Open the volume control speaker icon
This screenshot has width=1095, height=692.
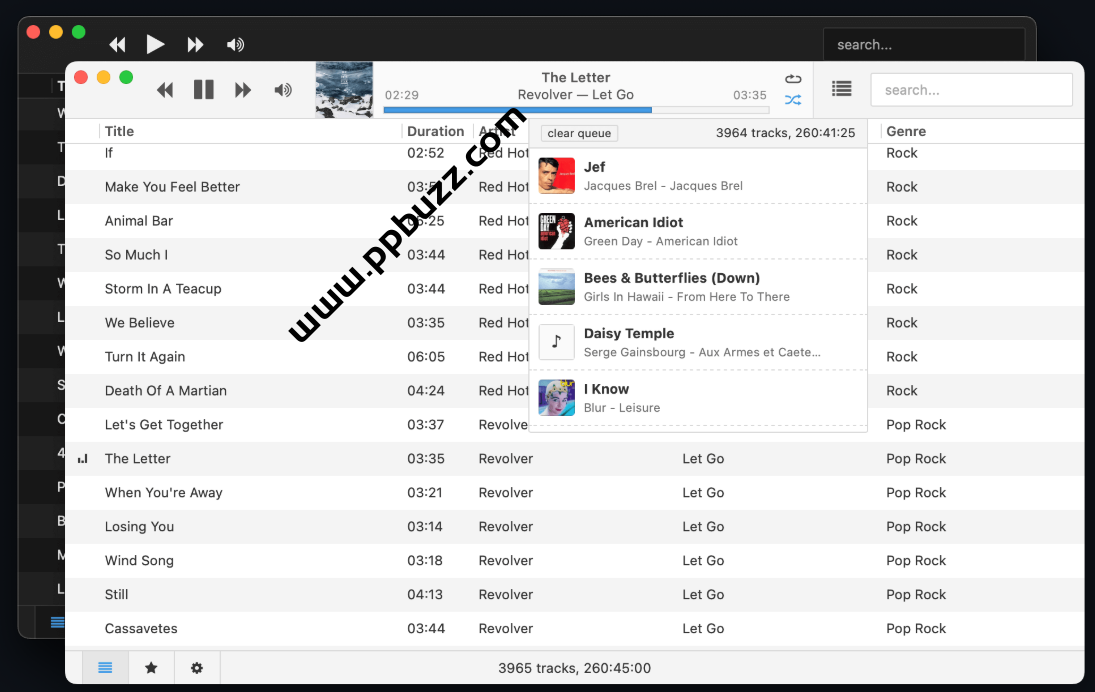283,90
